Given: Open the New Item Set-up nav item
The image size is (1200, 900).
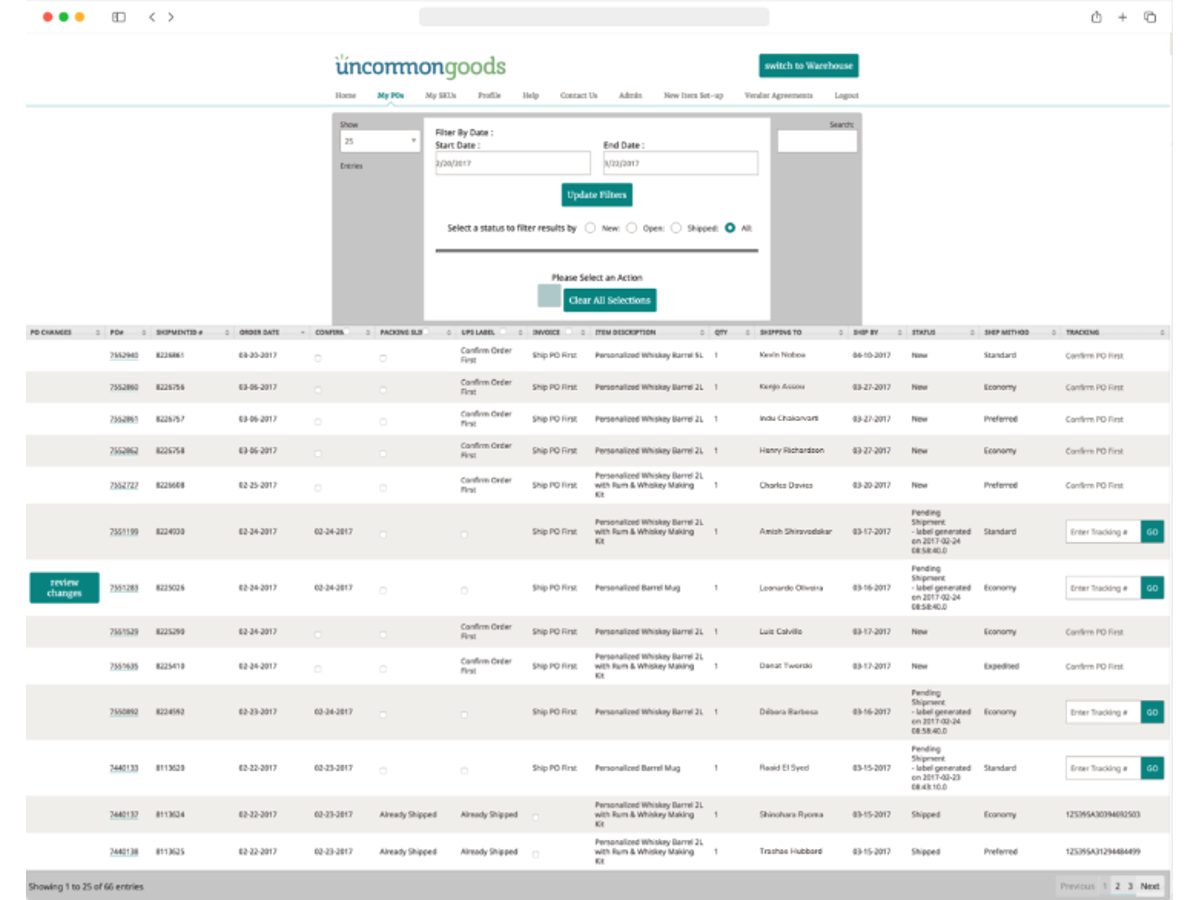Looking at the screenshot, I should 693,96.
